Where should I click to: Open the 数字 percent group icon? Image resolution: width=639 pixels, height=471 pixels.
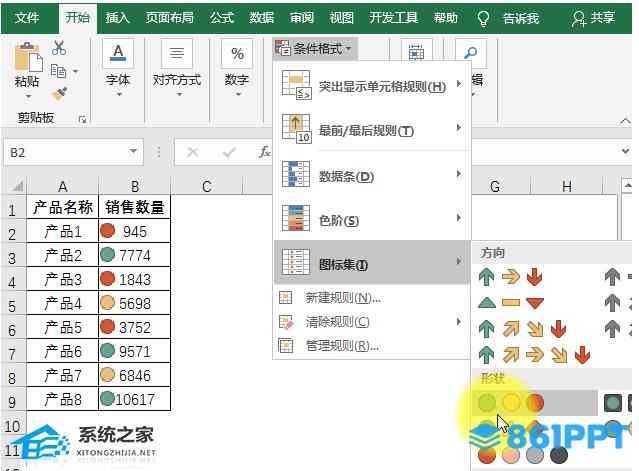pos(237,53)
